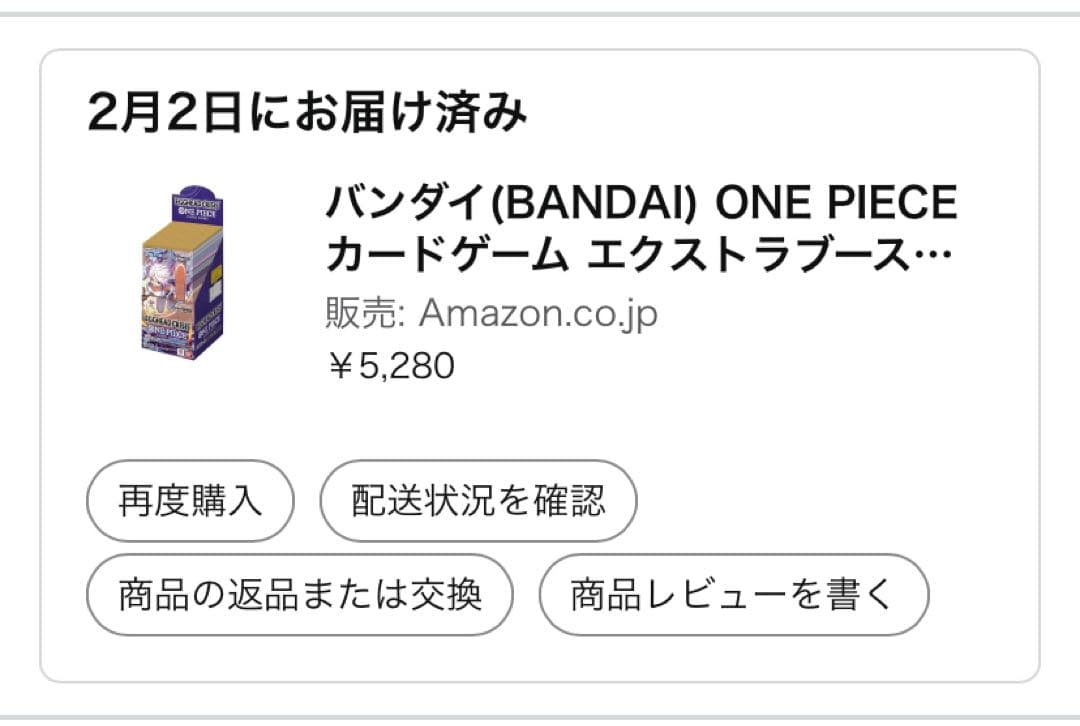Open tracking via the delivery status button

(477, 500)
